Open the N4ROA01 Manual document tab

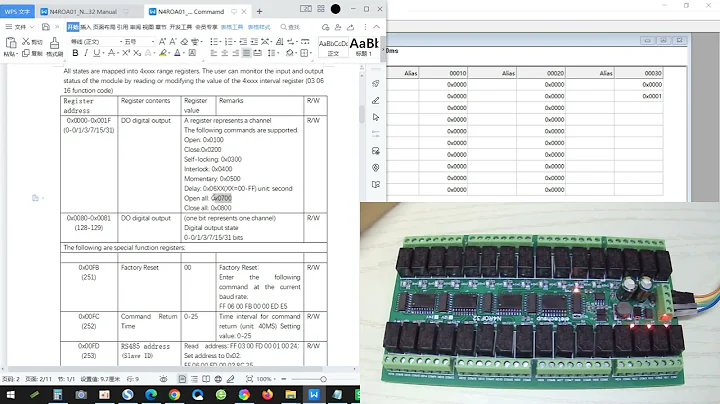(83, 11)
